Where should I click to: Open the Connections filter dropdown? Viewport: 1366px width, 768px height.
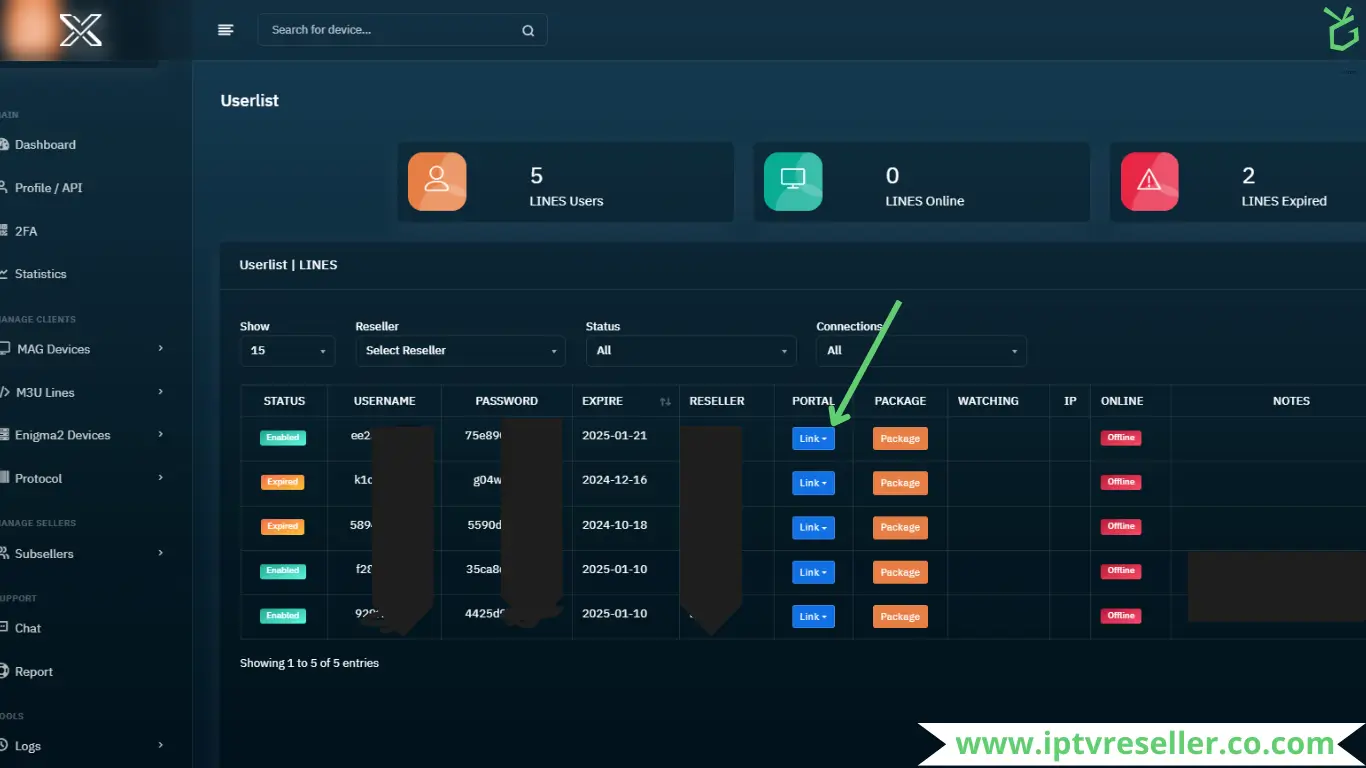pyautogui.click(x=921, y=351)
